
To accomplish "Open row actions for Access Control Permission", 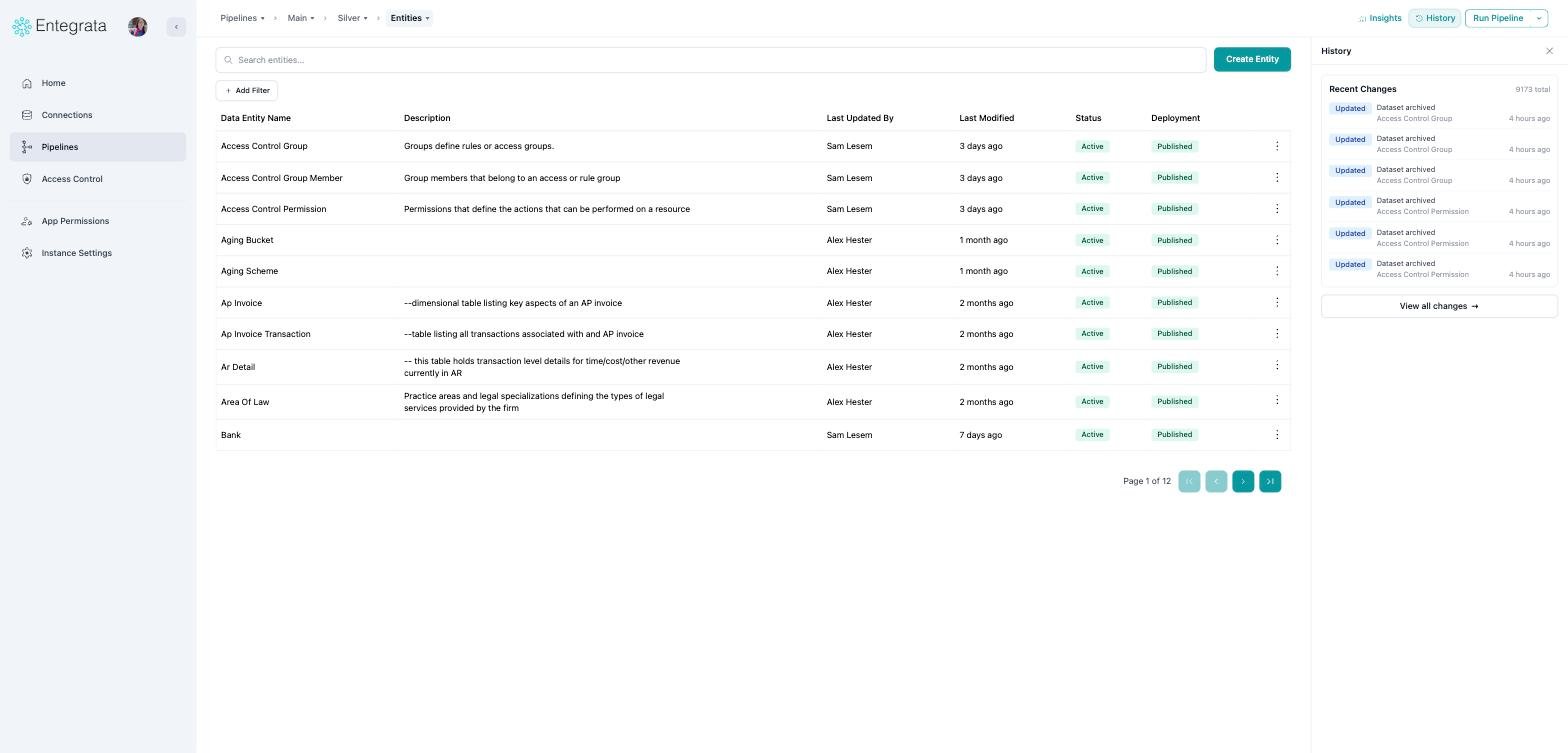I will [x=1277, y=209].
